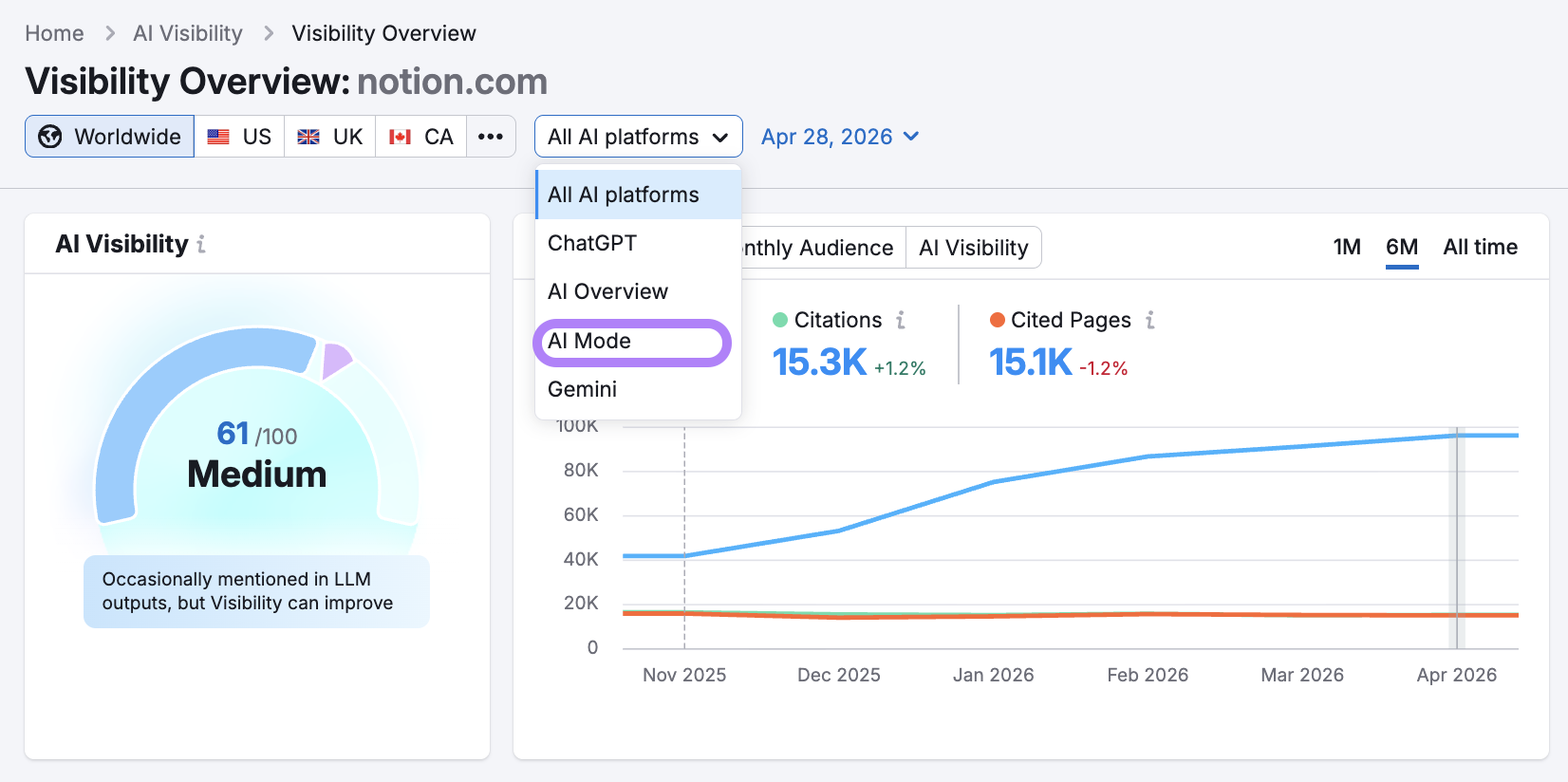The height and width of the screenshot is (782, 1568).
Task: Click the info icon beside Citations
Action: (901, 320)
